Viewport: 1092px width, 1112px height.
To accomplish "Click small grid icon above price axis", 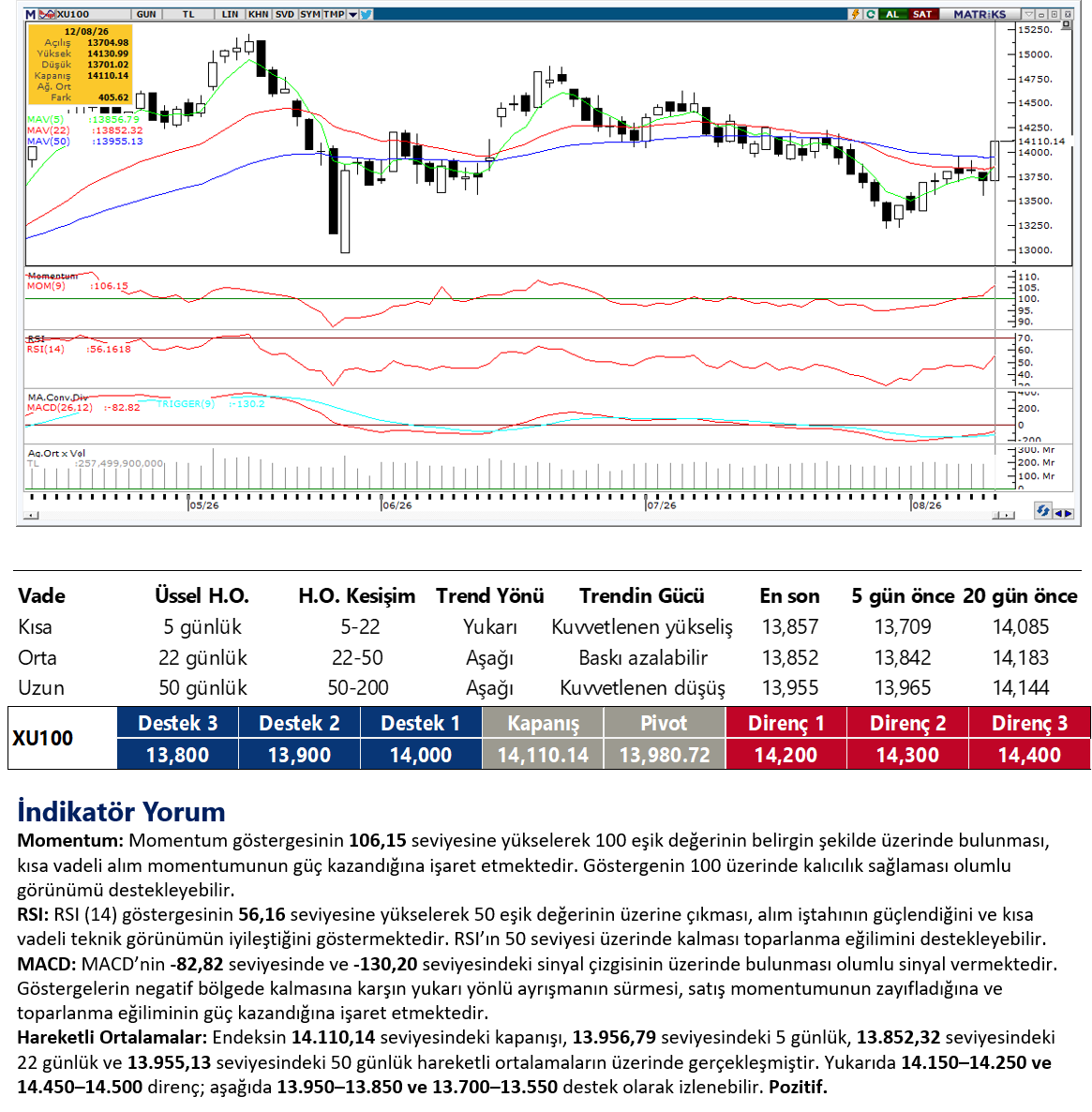I will click(1066, 24).
